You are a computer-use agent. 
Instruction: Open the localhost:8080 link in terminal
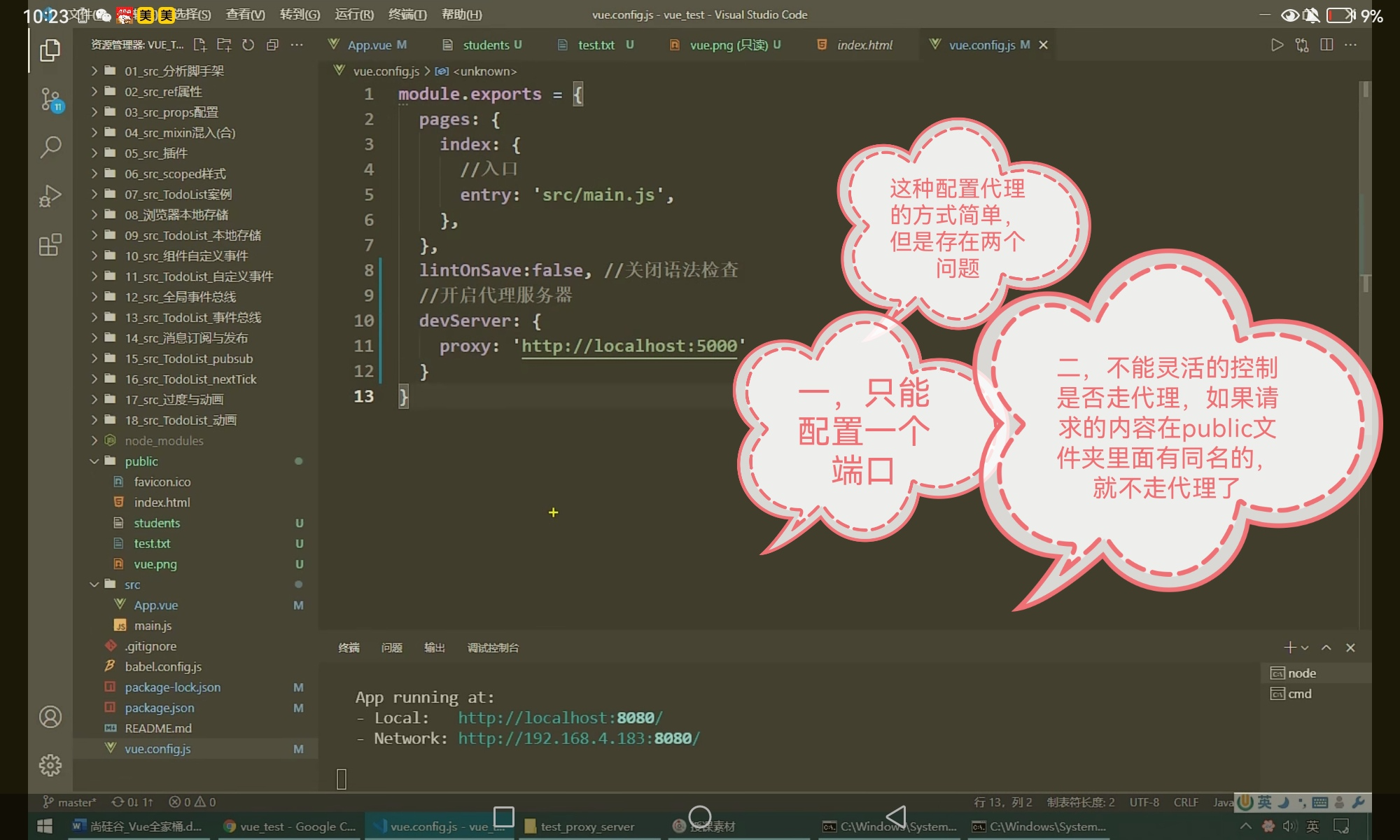560,717
